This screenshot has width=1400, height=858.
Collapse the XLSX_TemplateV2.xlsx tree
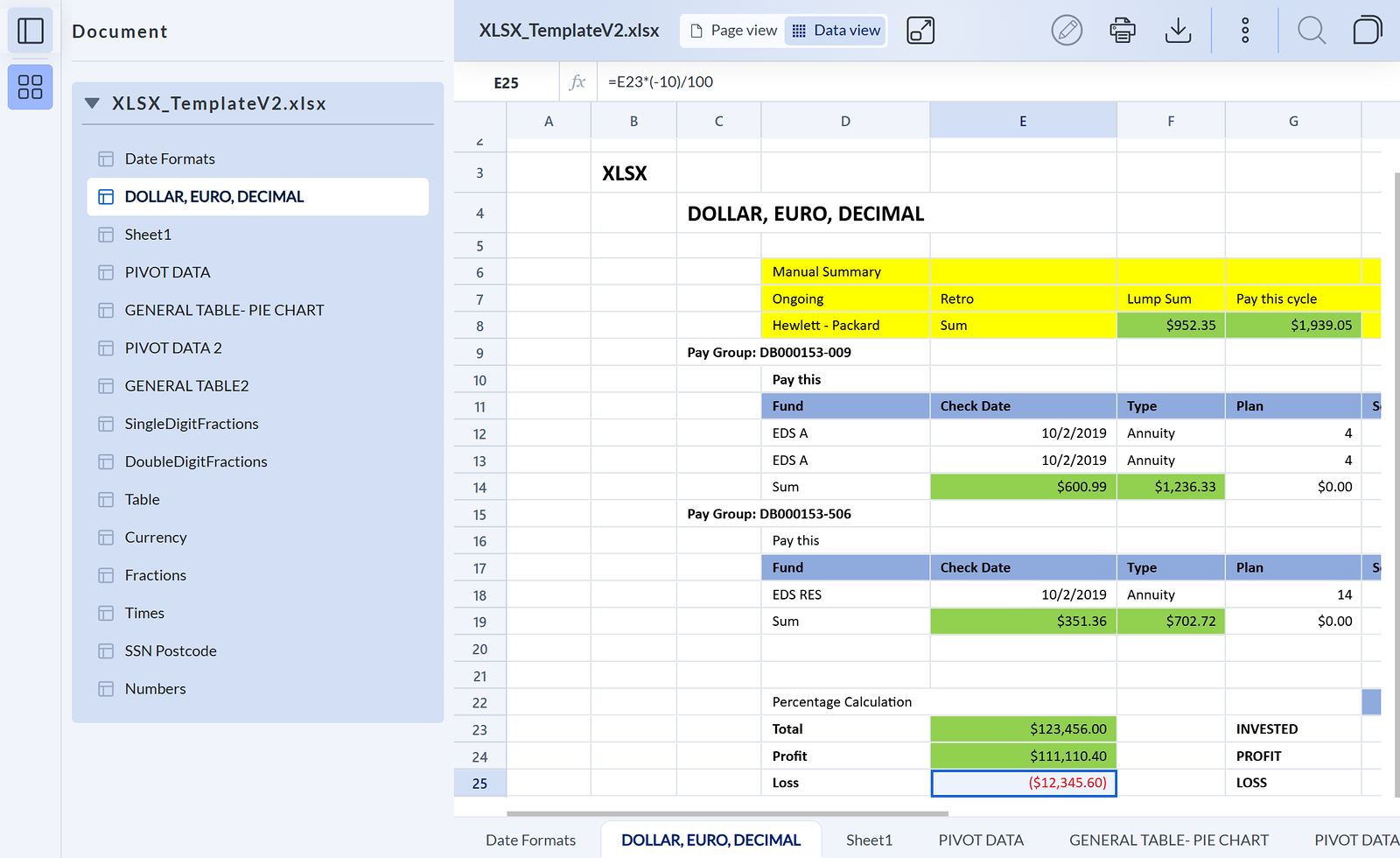[x=92, y=103]
